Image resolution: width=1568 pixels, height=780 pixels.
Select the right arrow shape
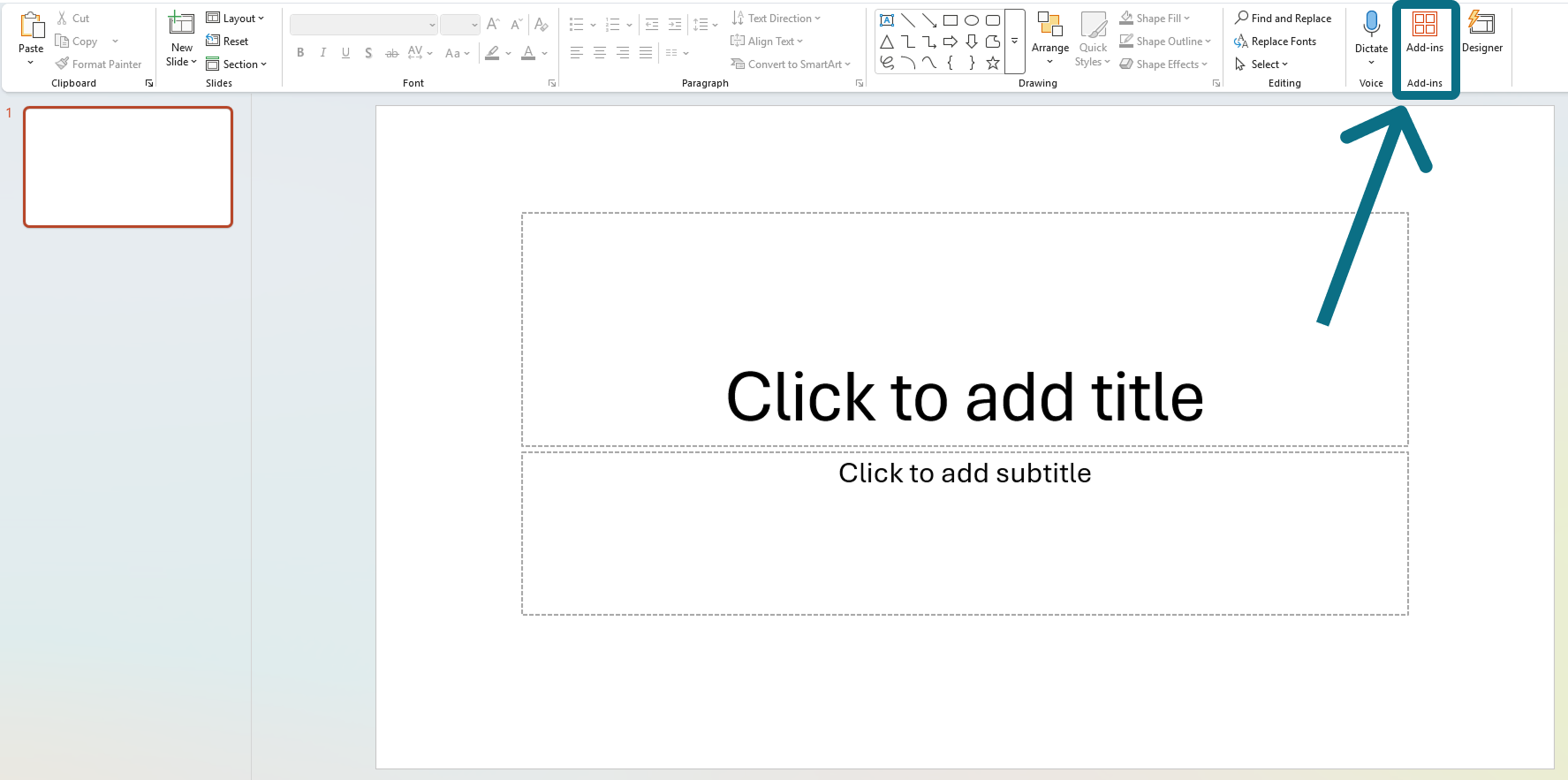[951, 42]
